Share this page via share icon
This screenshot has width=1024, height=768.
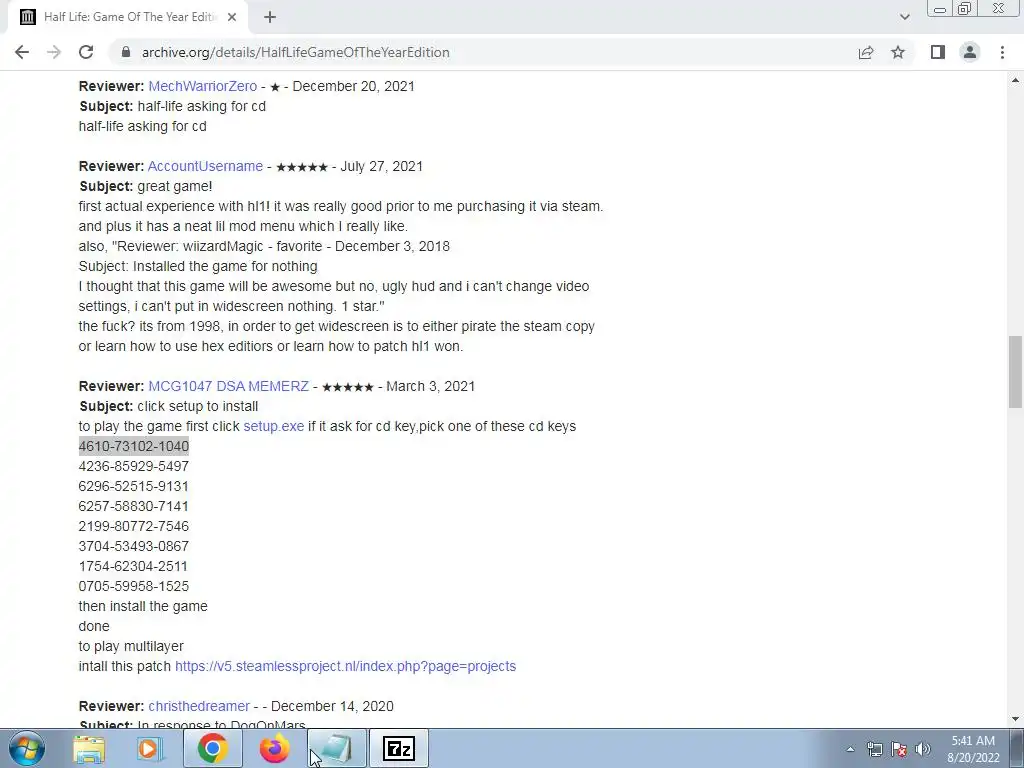(x=866, y=52)
